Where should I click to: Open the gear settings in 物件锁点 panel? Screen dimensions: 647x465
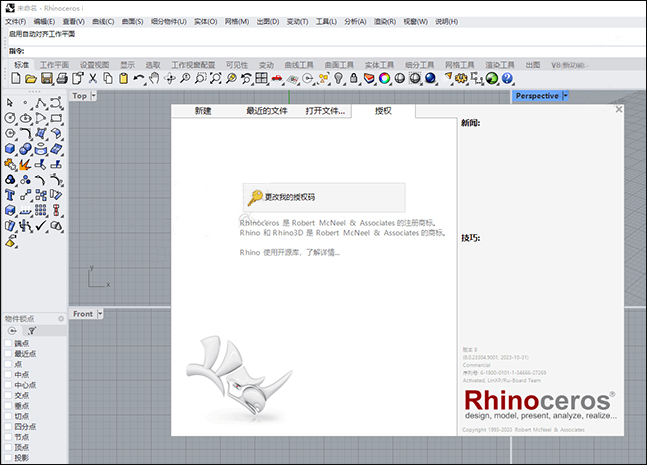point(61,318)
